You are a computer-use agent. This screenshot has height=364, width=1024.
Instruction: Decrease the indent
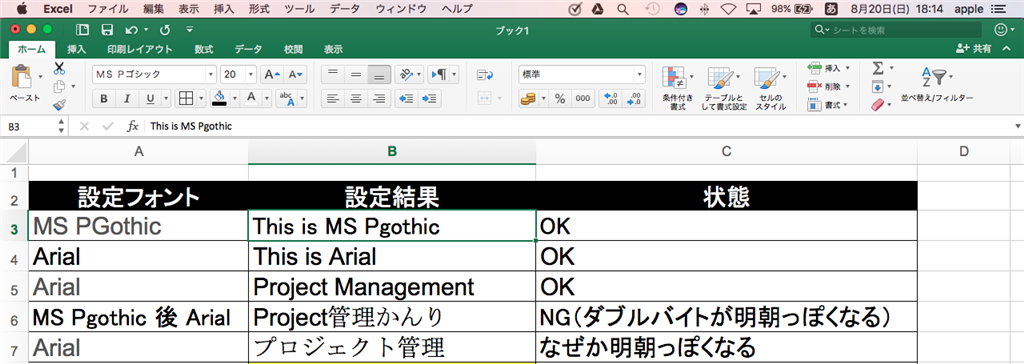point(407,99)
